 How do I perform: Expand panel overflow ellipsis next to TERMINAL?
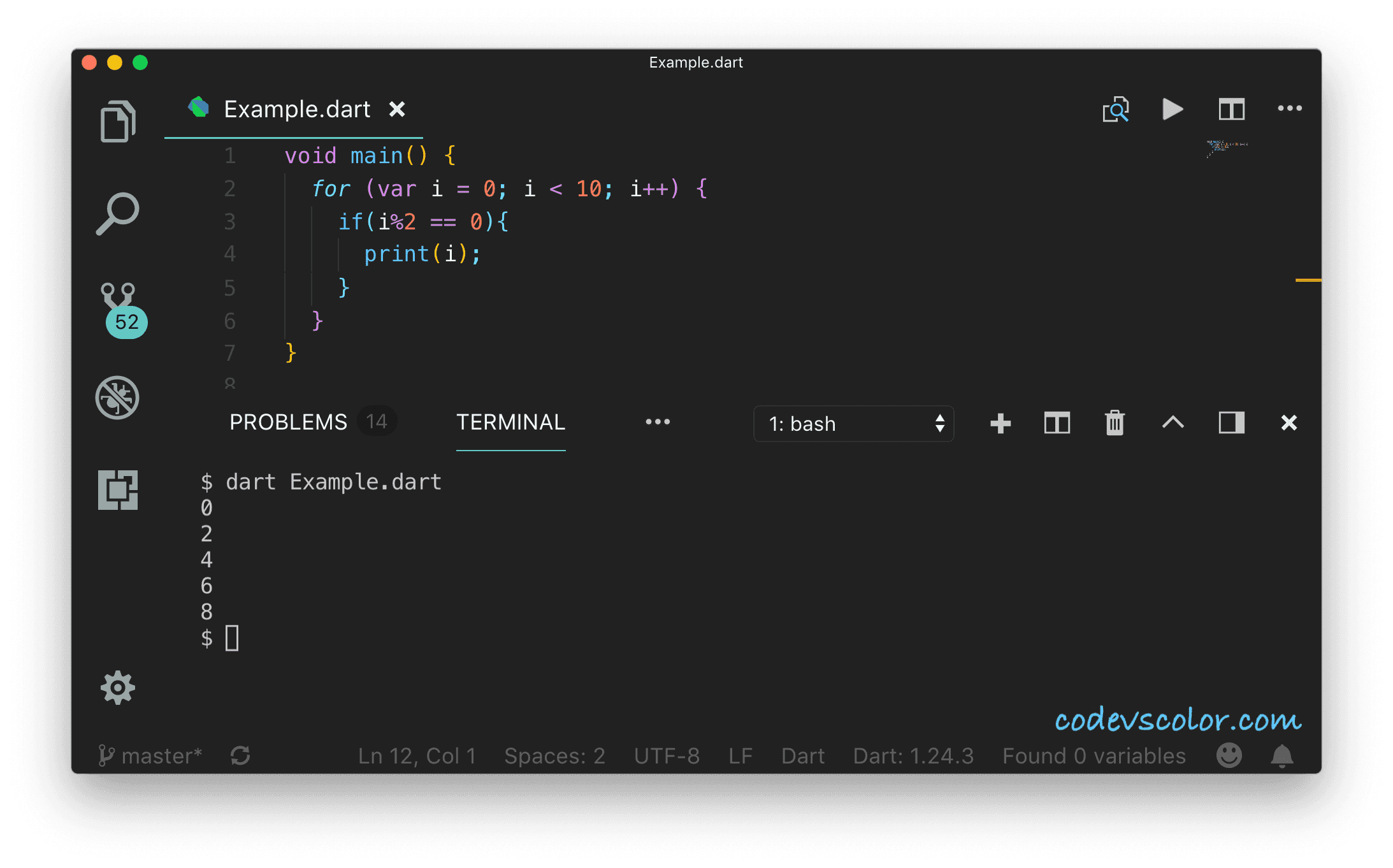coord(658,422)
